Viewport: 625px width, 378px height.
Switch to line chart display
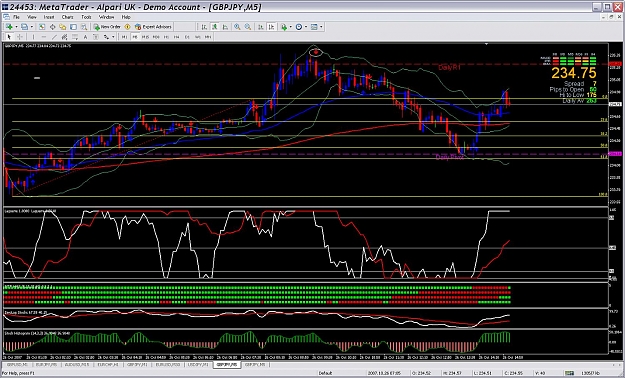pos(225,27)
